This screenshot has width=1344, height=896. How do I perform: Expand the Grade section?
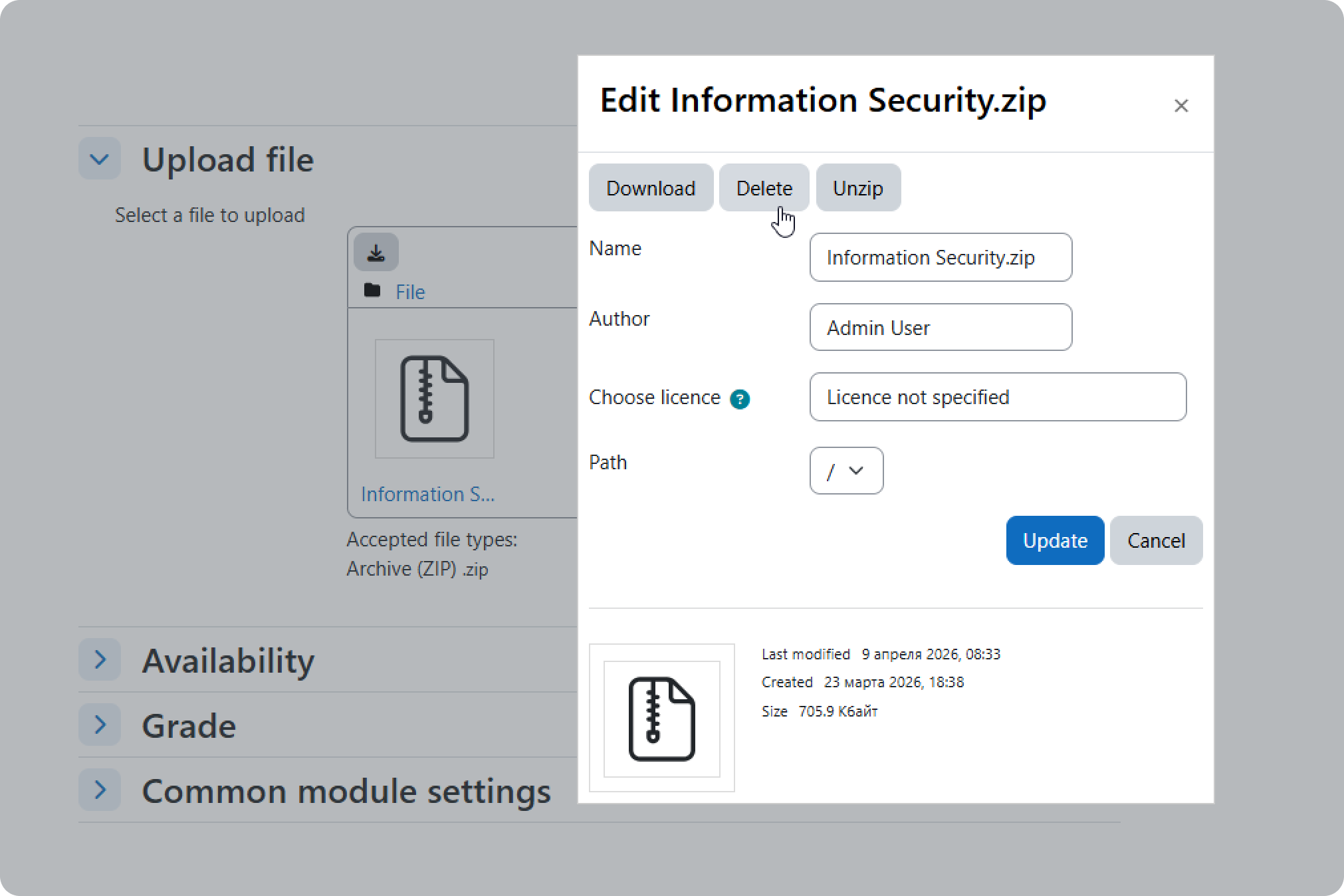click(100, 725)
